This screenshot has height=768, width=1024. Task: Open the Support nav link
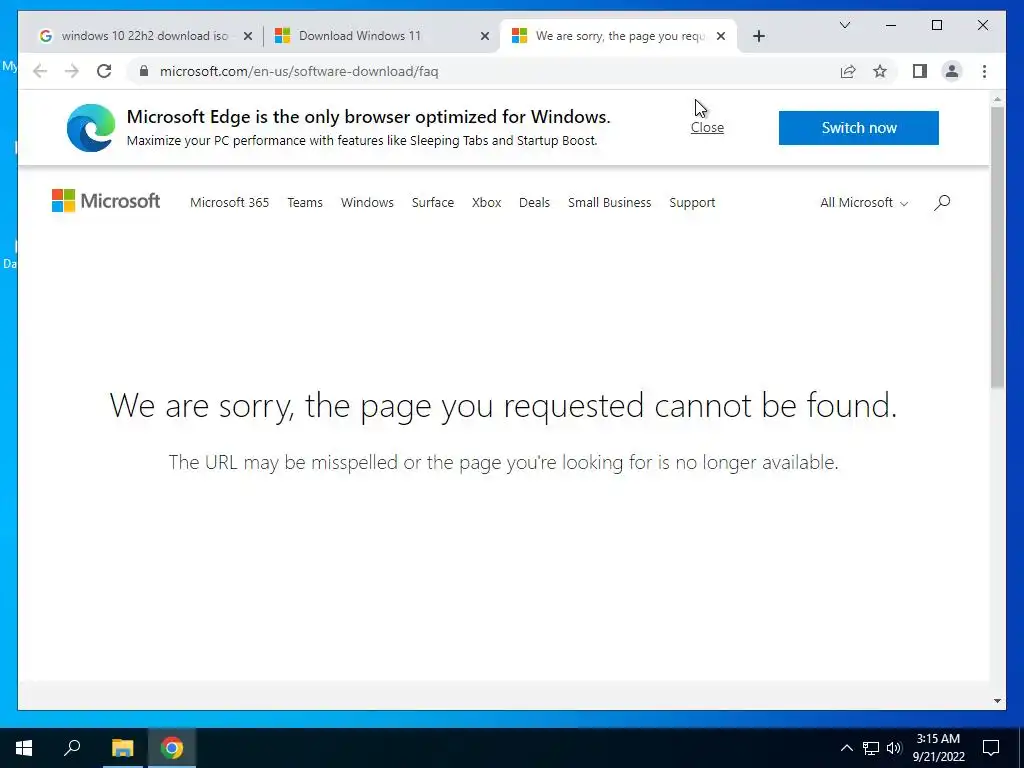(692, 202)
